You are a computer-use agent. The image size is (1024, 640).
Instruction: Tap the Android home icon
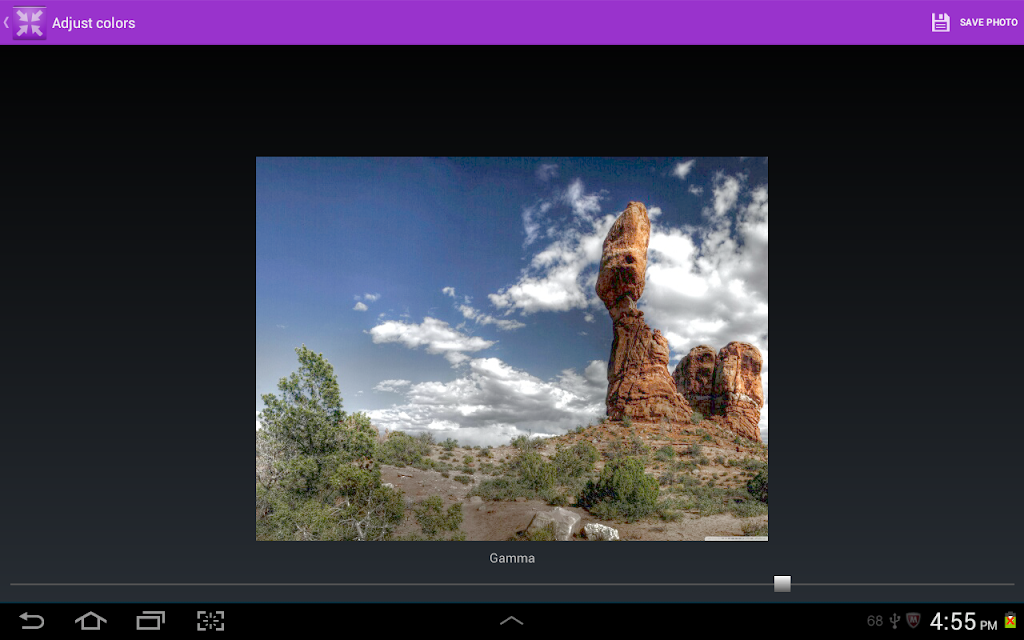click(90, 620)
